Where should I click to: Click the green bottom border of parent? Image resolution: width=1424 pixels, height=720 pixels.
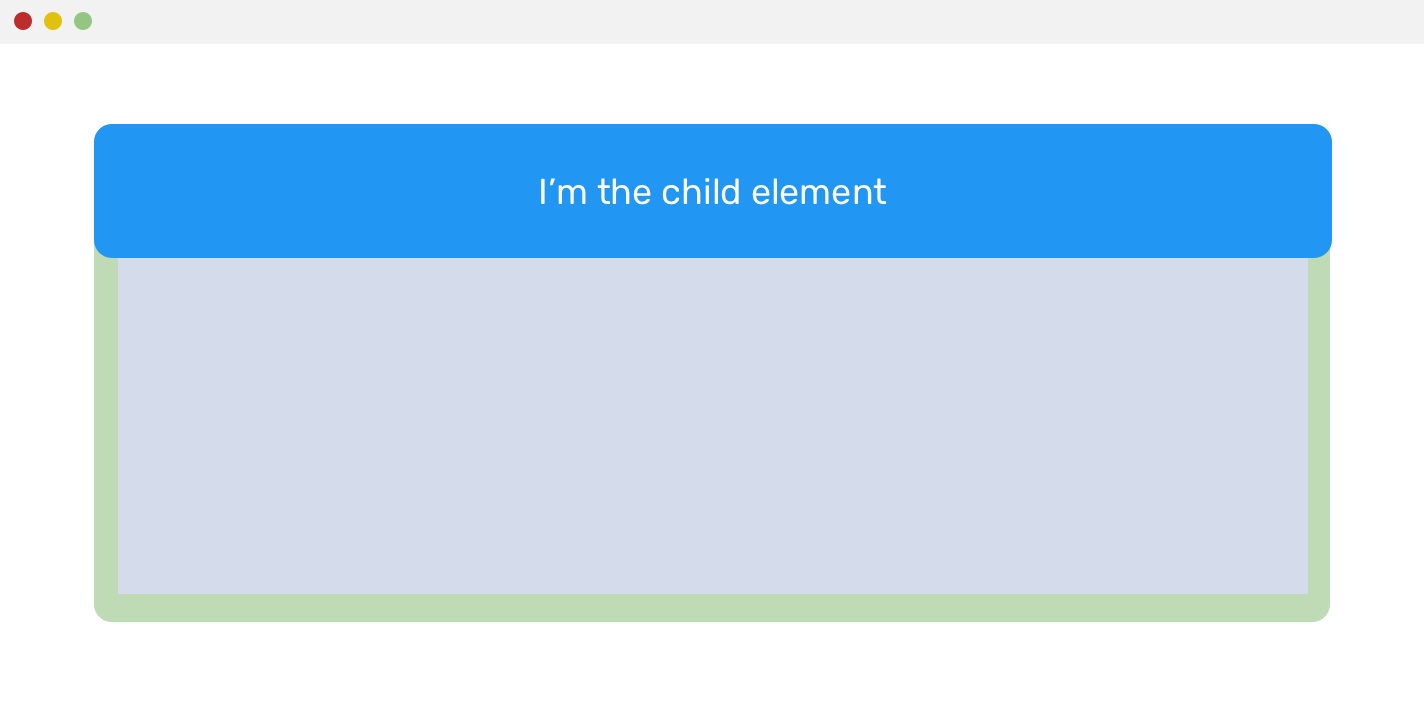[x=712, y=608]
